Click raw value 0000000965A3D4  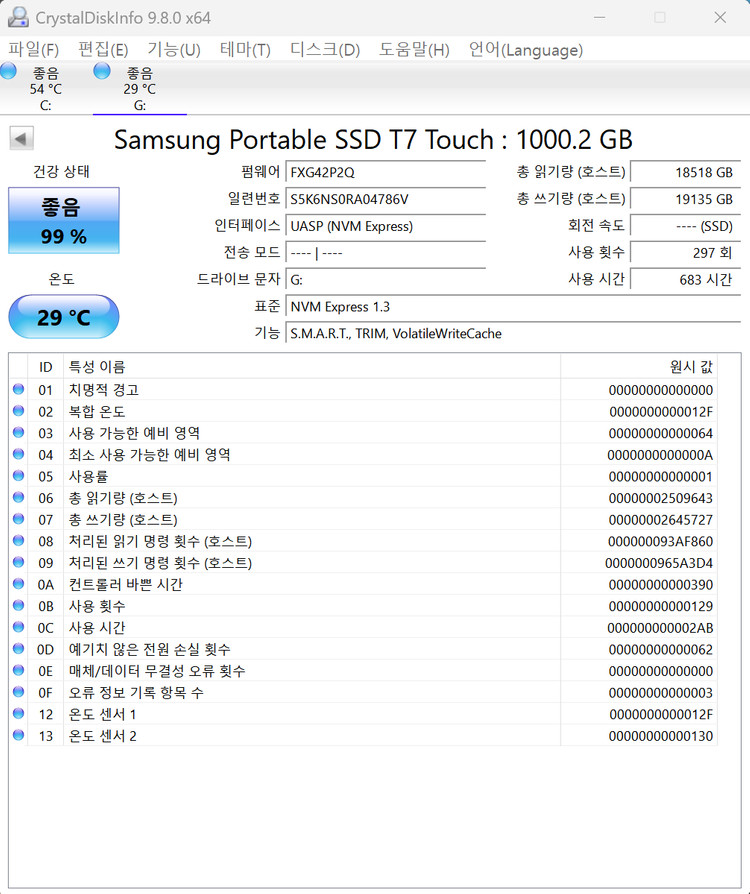pyautogui.click(x=659, y=563)
